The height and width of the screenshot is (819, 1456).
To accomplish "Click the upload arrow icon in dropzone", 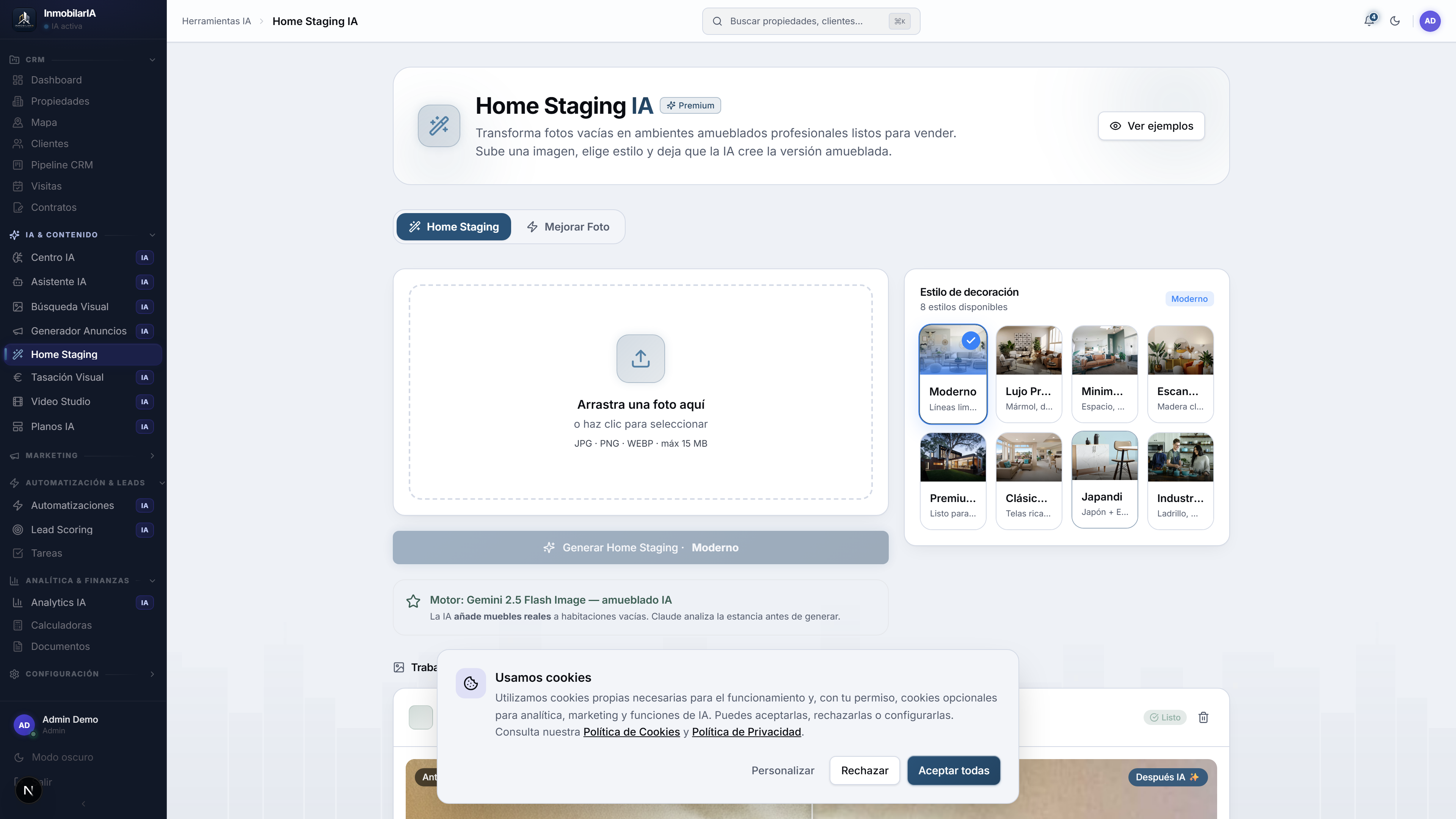I will (640, 358).
